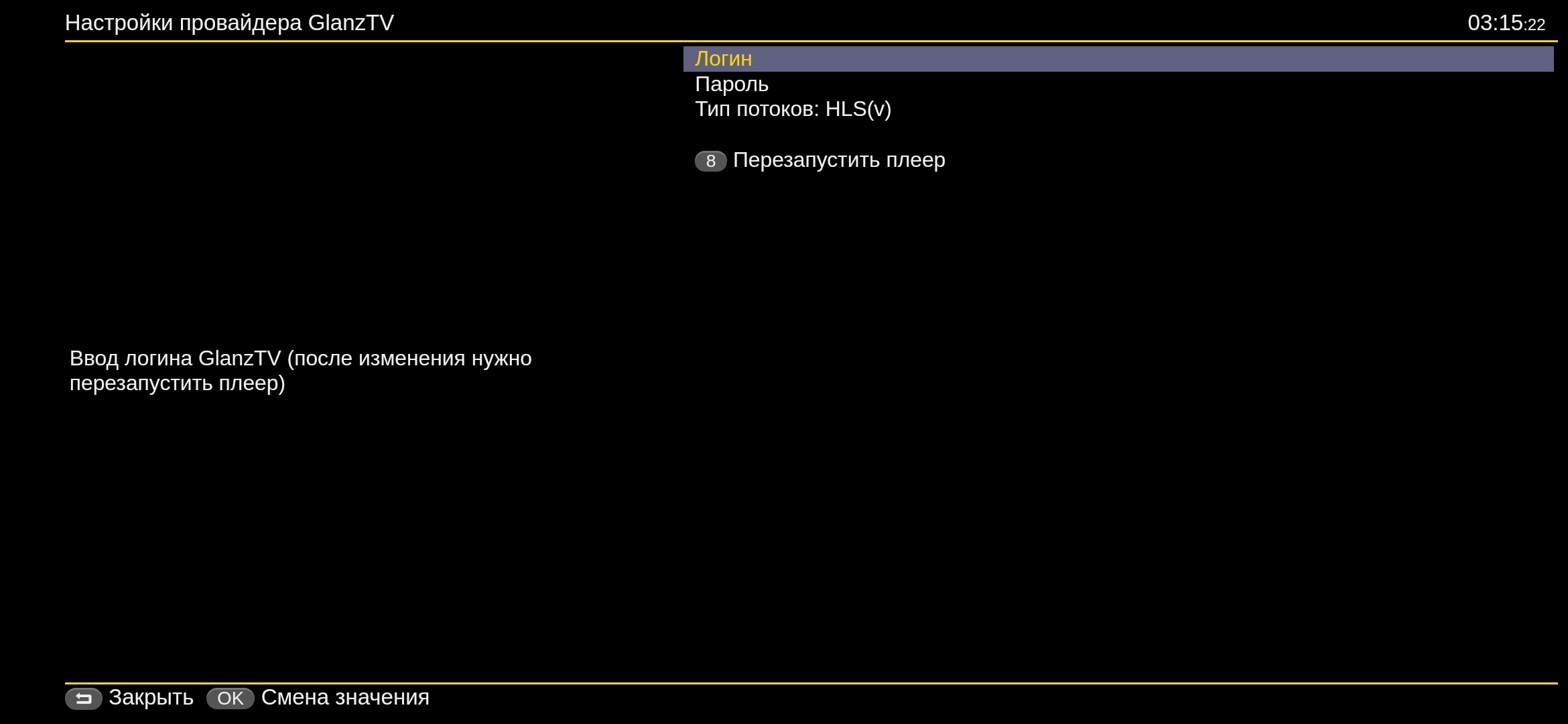Click the clock showing 03:15

pos(1506,23)
